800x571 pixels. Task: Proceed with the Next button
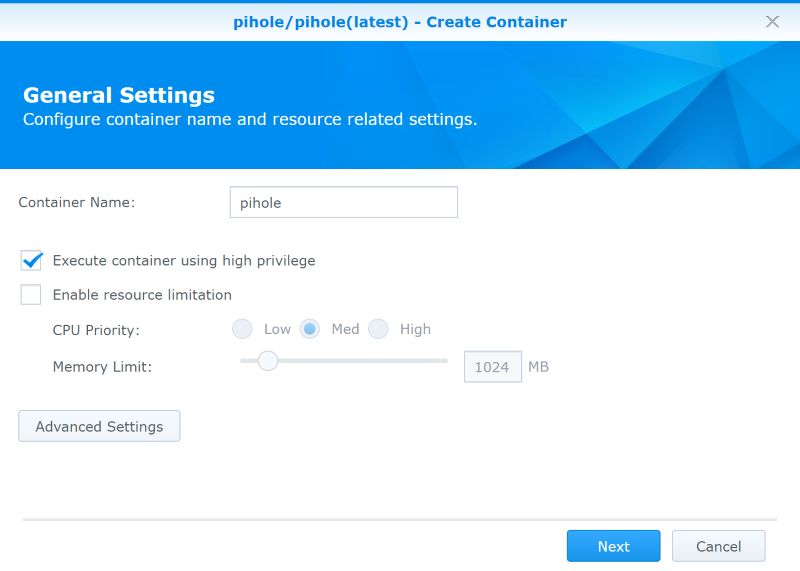pos(613,546)
